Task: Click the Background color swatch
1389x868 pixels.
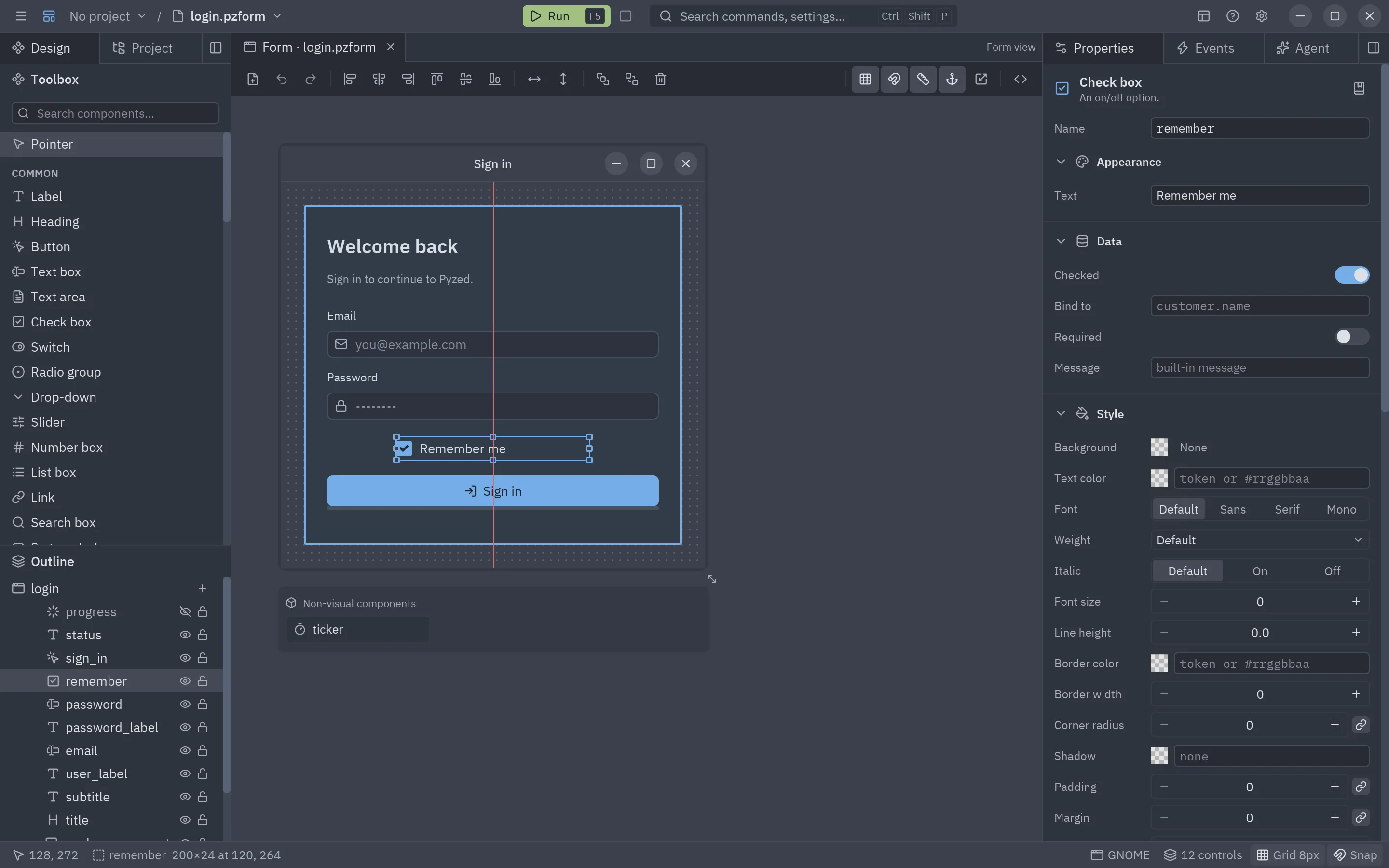Action: pos(1159,447)
